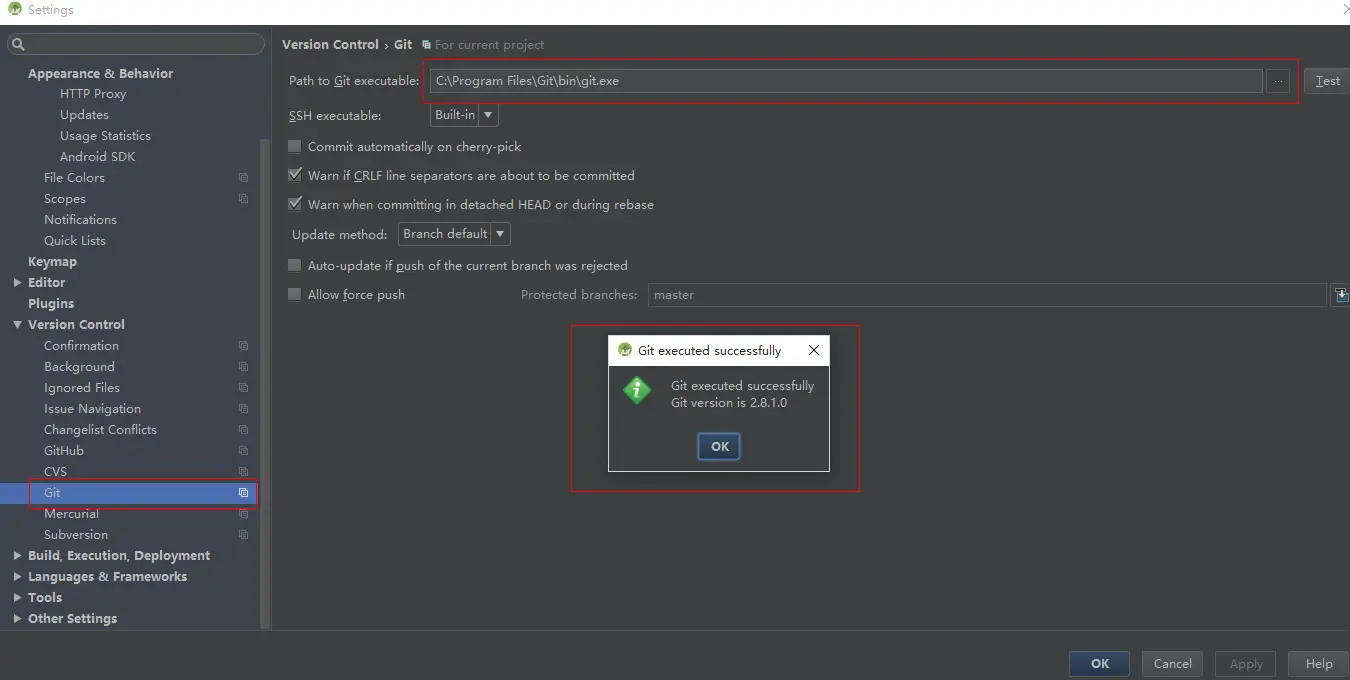Click the Test button for Git executable
This screenshot has height=680, width=1350.
click(1327, 81)
